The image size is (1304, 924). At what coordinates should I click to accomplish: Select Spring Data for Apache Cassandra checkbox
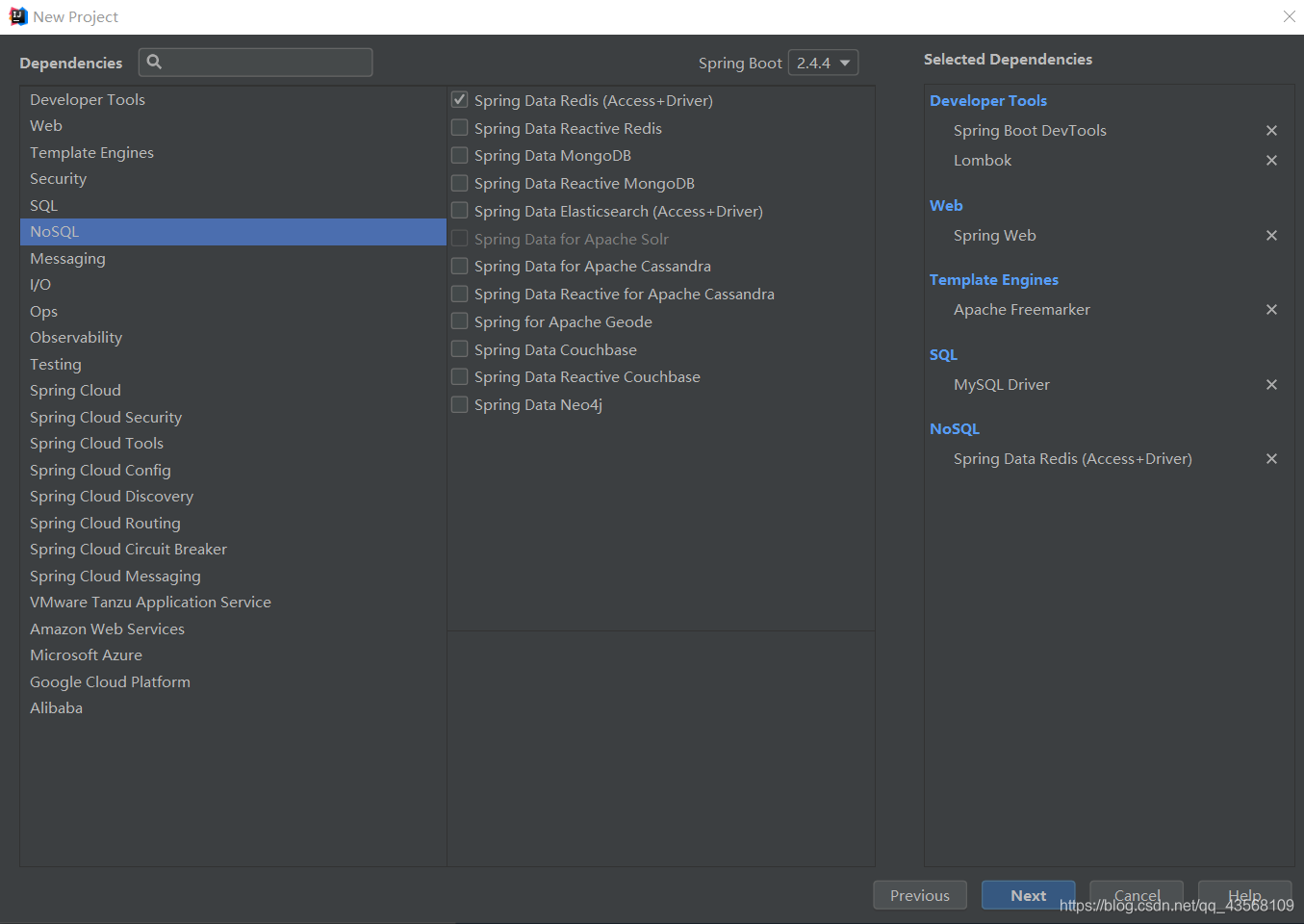(x=460, y=266)
